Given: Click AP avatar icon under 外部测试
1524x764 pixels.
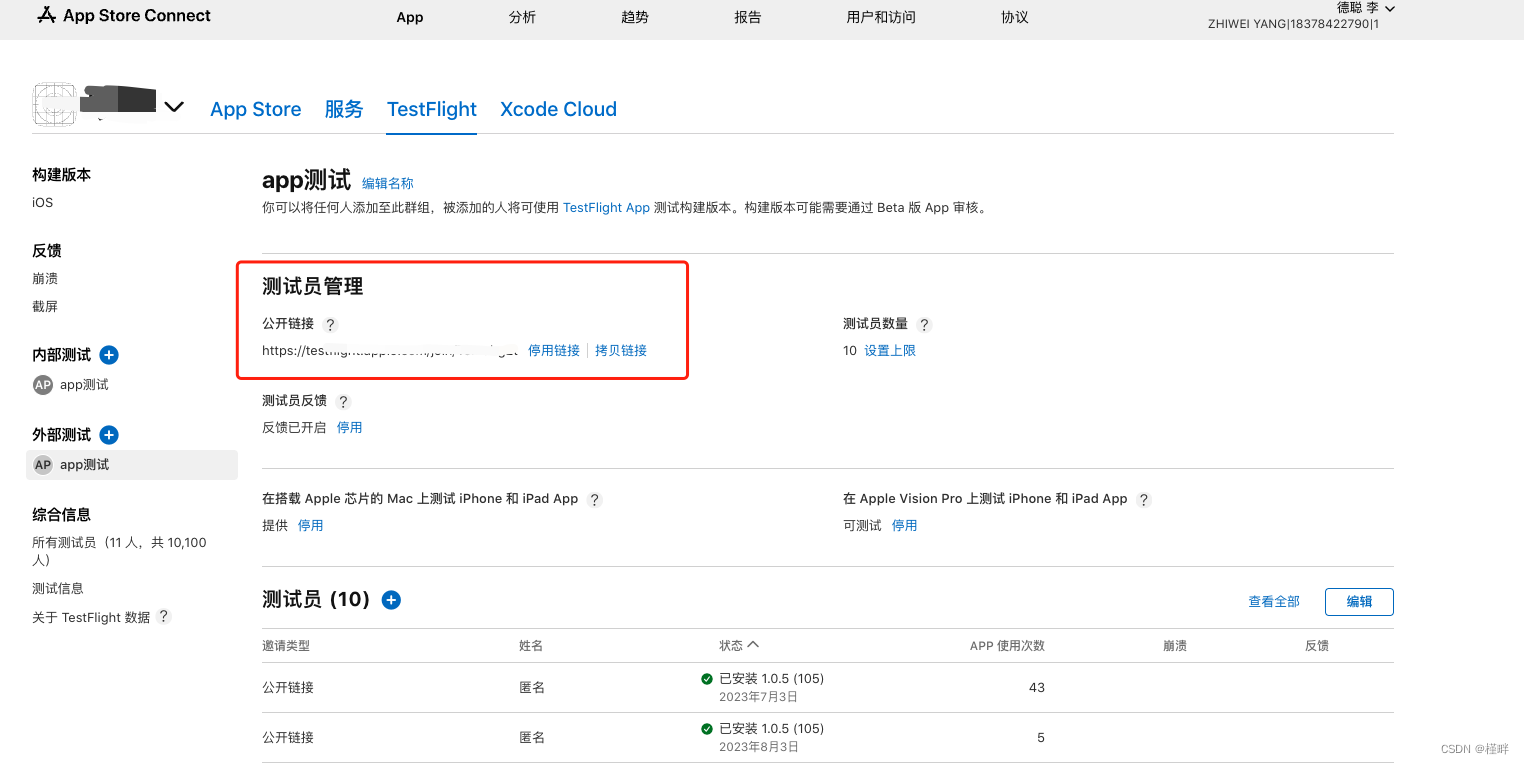Looking at the screenshot, I should (x=43, y=465).
